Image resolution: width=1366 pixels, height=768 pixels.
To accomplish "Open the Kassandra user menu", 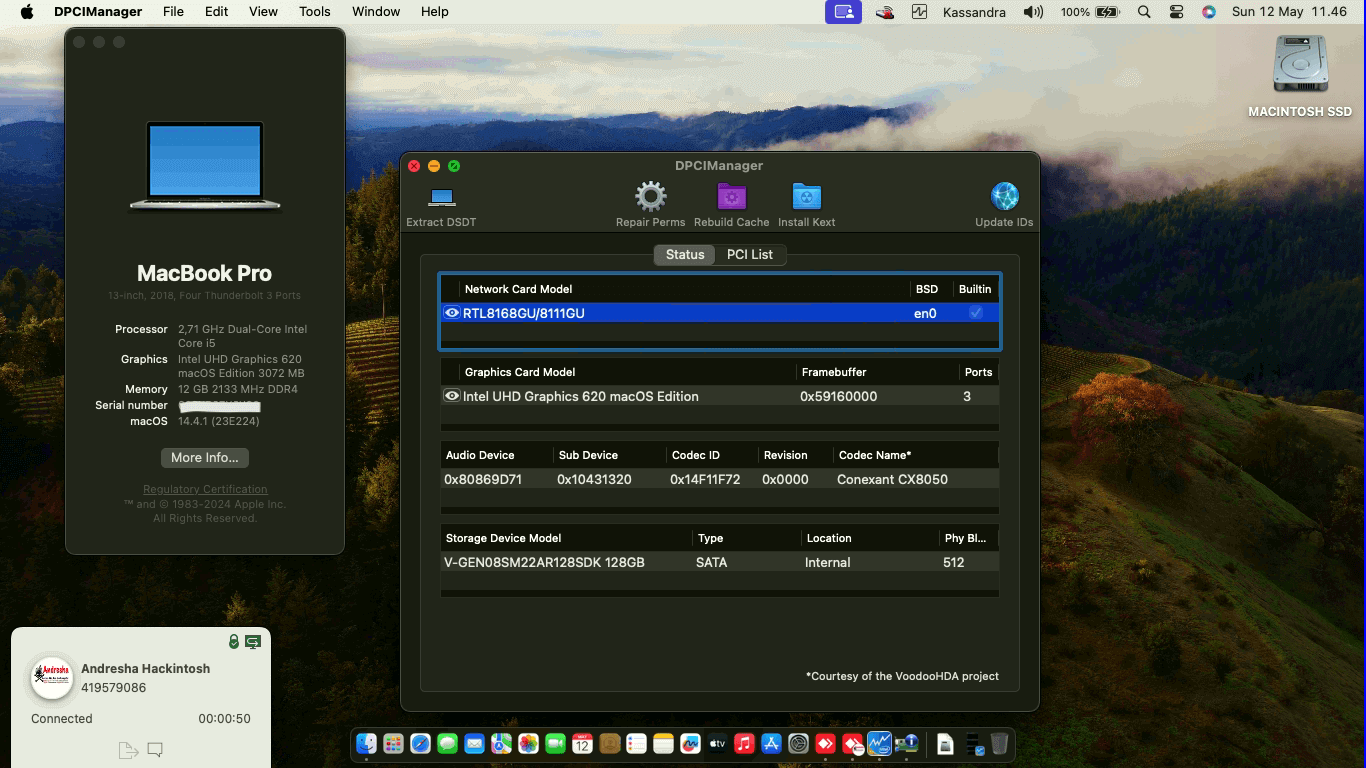I will pos(974,12).
